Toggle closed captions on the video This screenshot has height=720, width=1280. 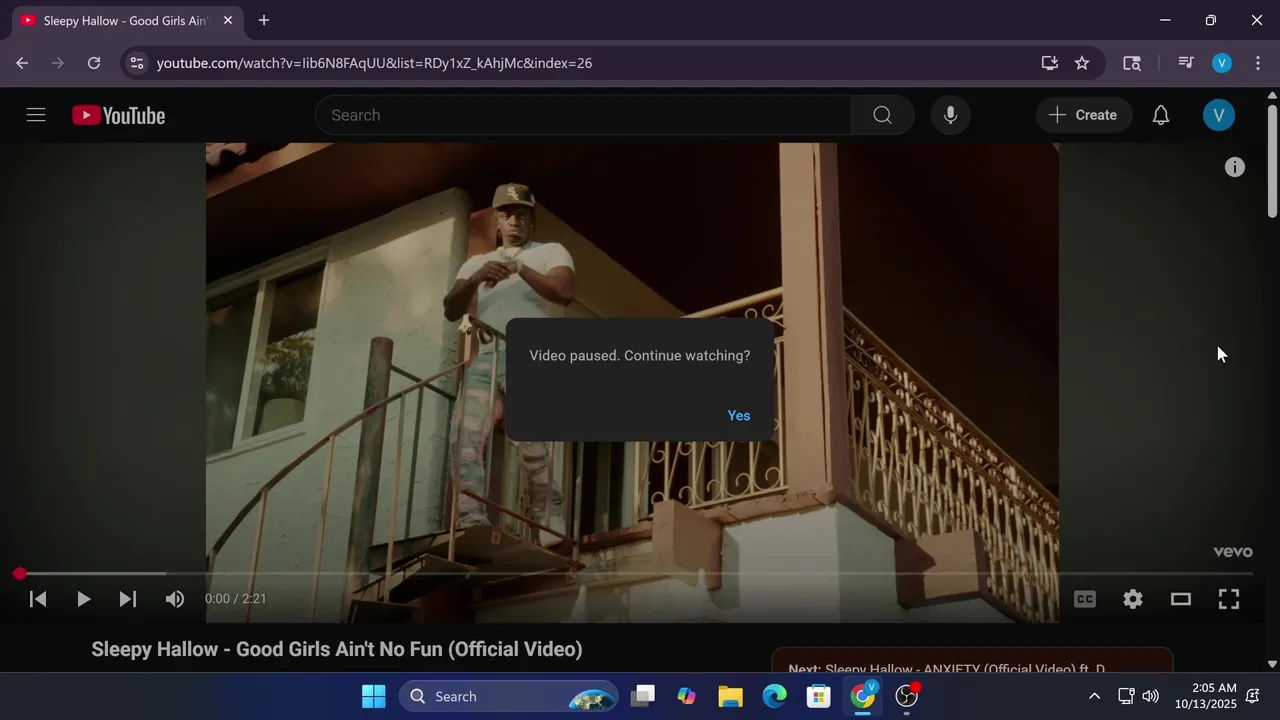[1085, 599]
